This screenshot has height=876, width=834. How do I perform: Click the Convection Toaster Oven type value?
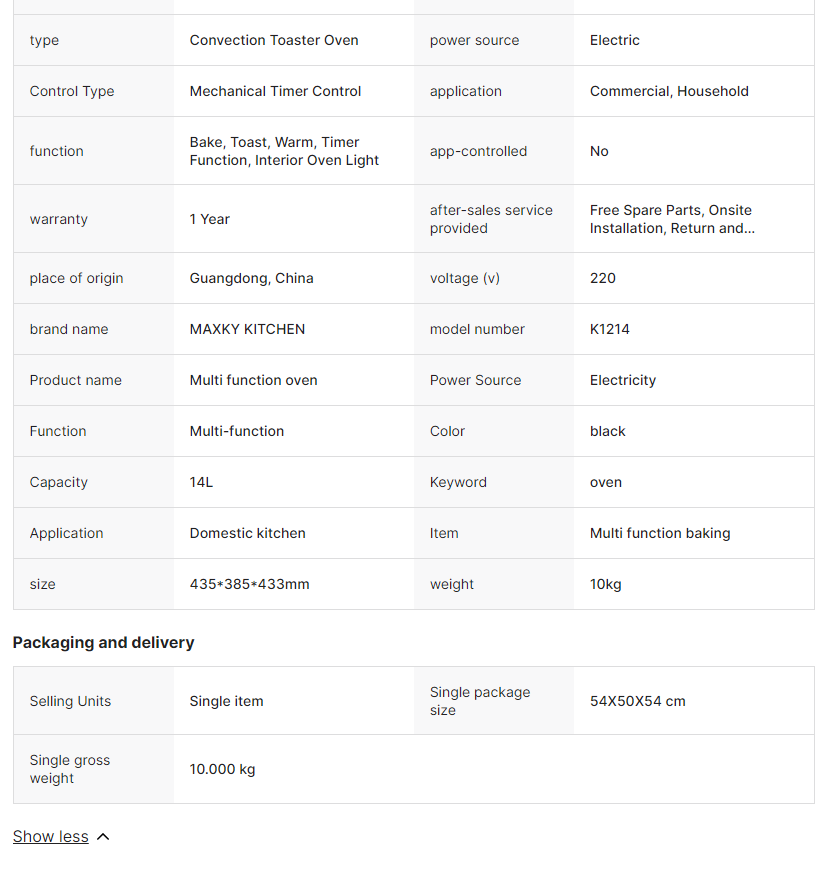tap(274, 40)
